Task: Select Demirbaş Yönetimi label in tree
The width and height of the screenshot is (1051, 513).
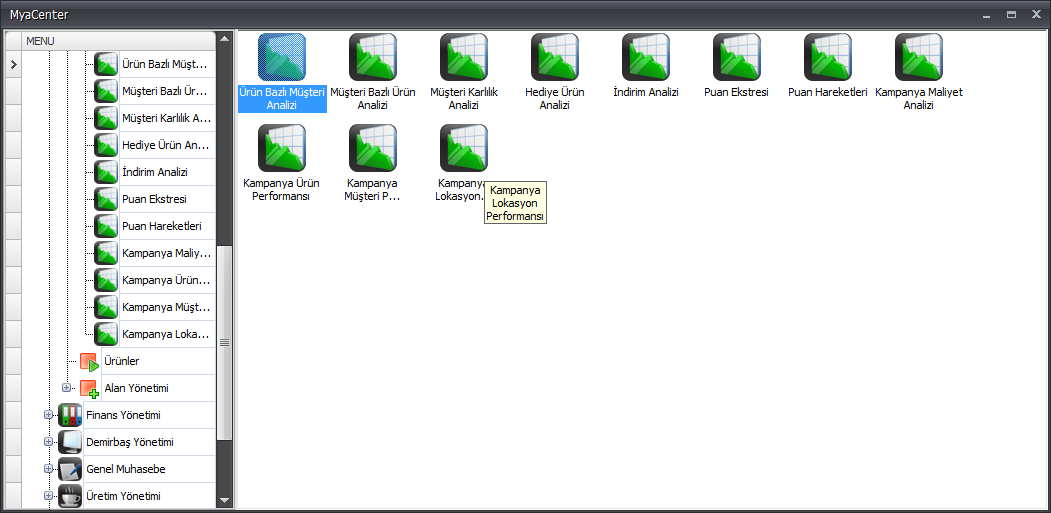Action: click(130, 442)
